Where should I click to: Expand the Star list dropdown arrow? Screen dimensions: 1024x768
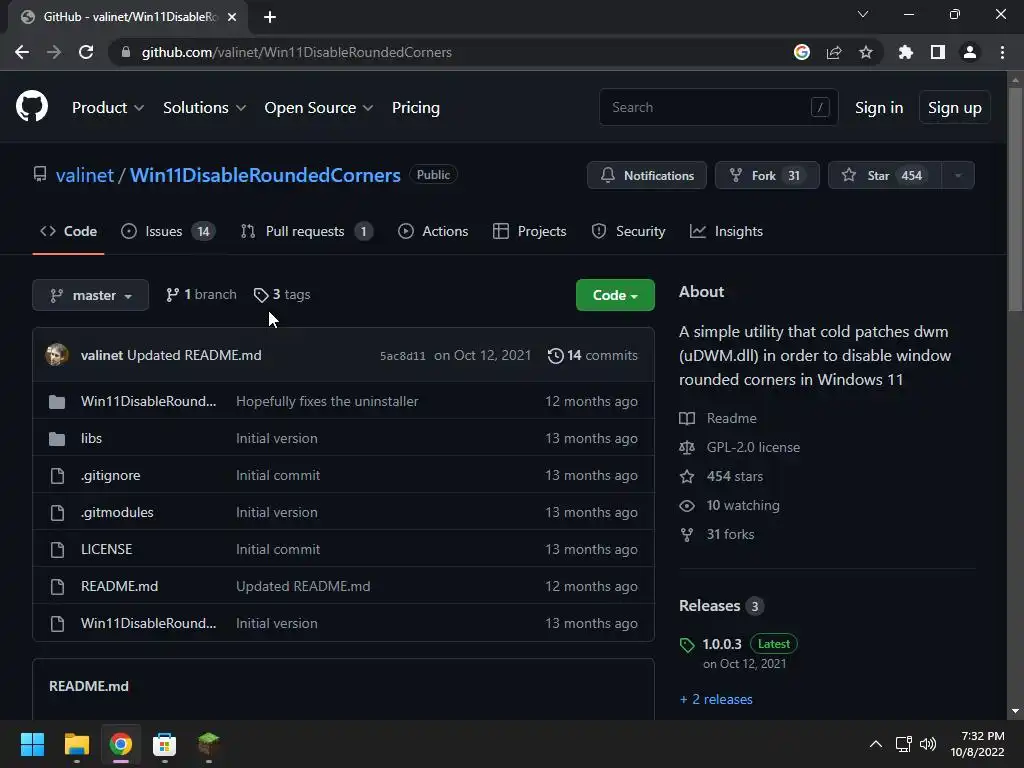[958, 175]
